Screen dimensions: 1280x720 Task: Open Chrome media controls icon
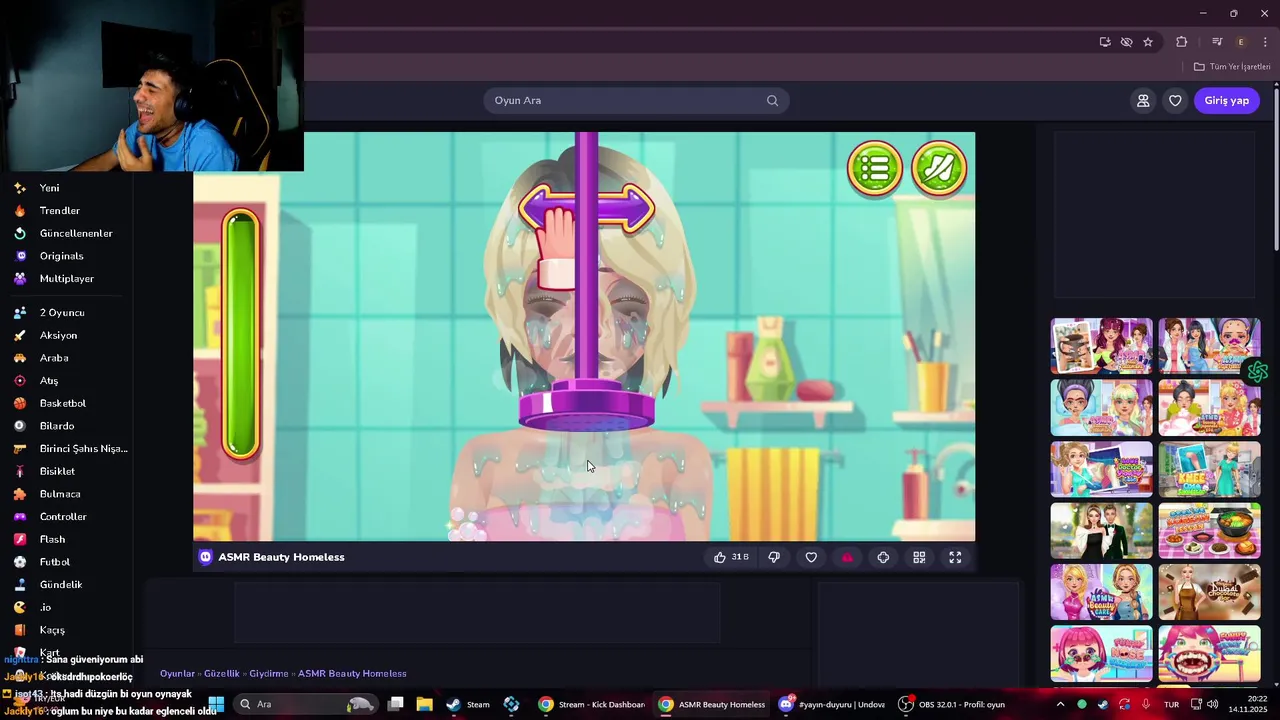[1216, 42]
